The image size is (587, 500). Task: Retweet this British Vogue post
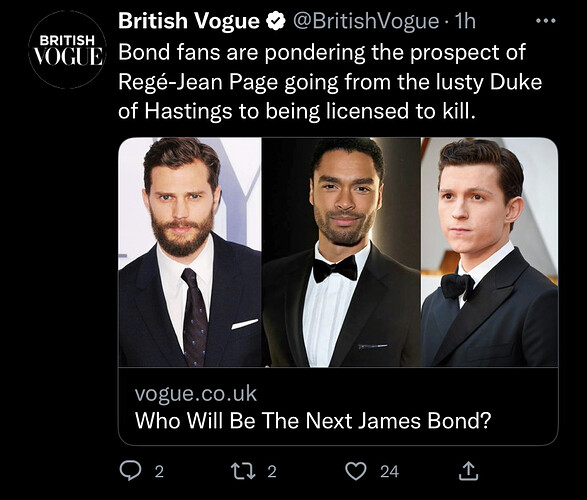(x=243, y=471)
